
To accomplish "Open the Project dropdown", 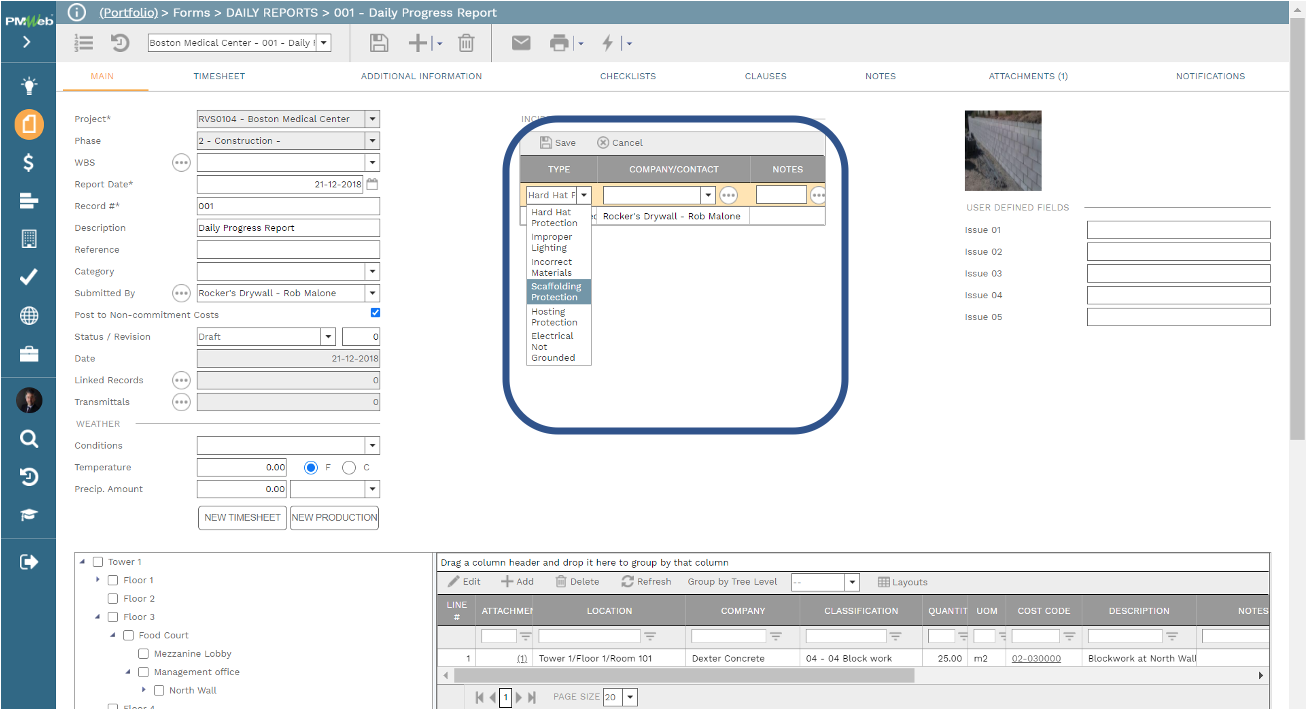I will pyautogui.click(x=372, y=119).
